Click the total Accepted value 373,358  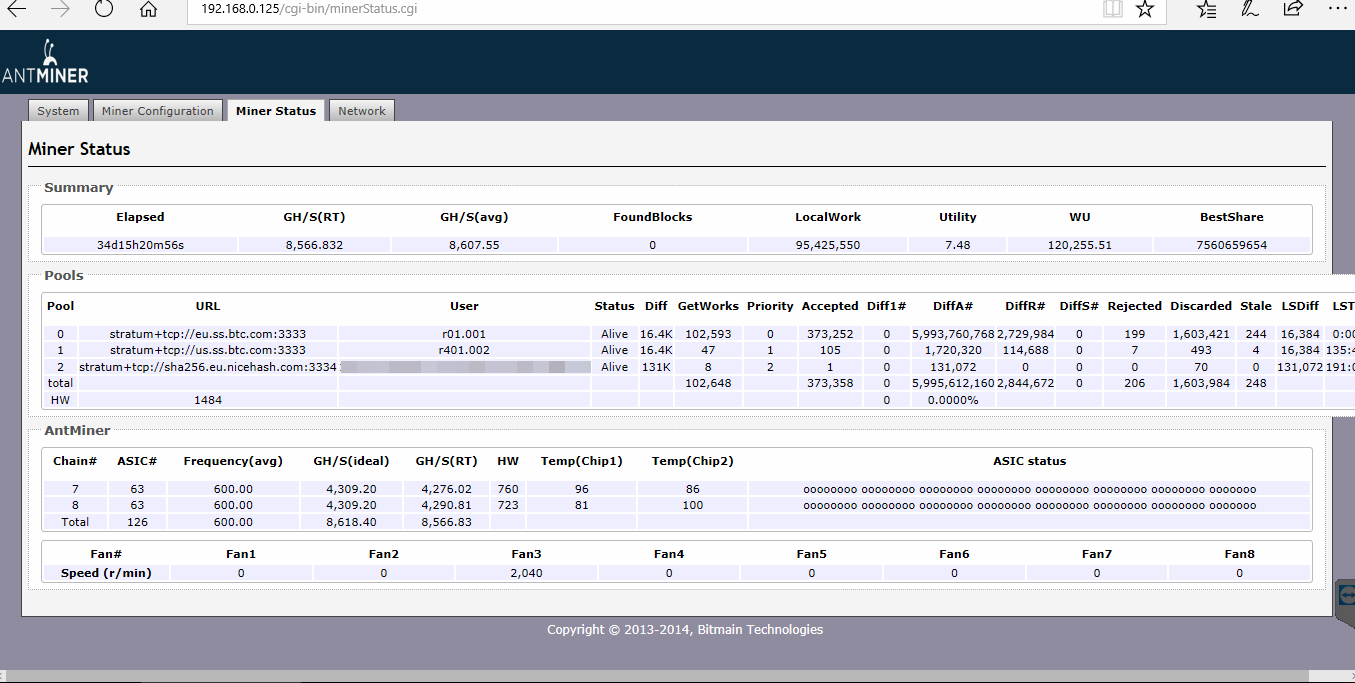click(830, 383)
